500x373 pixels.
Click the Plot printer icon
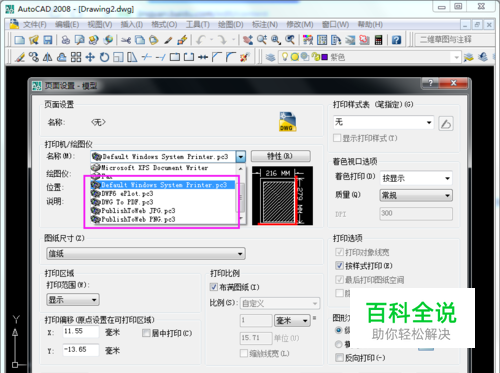click(x=66, y=40)
